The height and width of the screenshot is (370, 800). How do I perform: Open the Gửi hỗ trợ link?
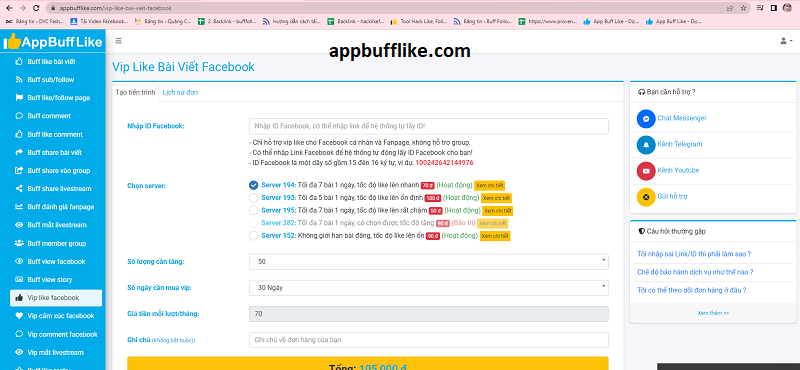coord(673,196)
